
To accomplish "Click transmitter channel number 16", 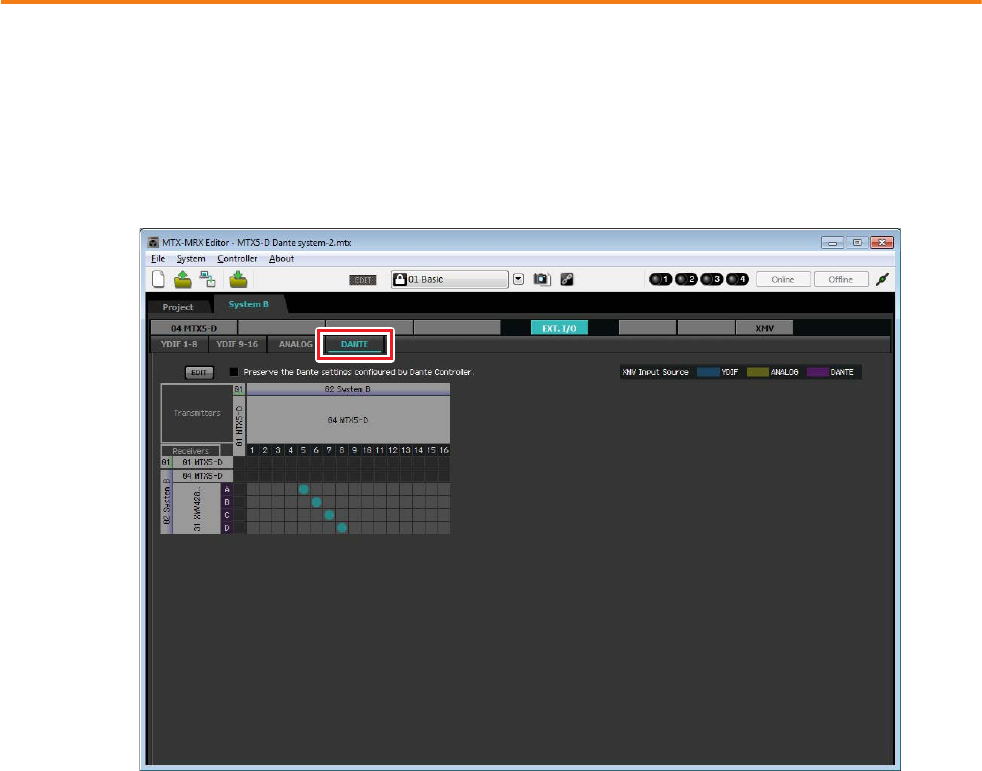I will point(444,450).
